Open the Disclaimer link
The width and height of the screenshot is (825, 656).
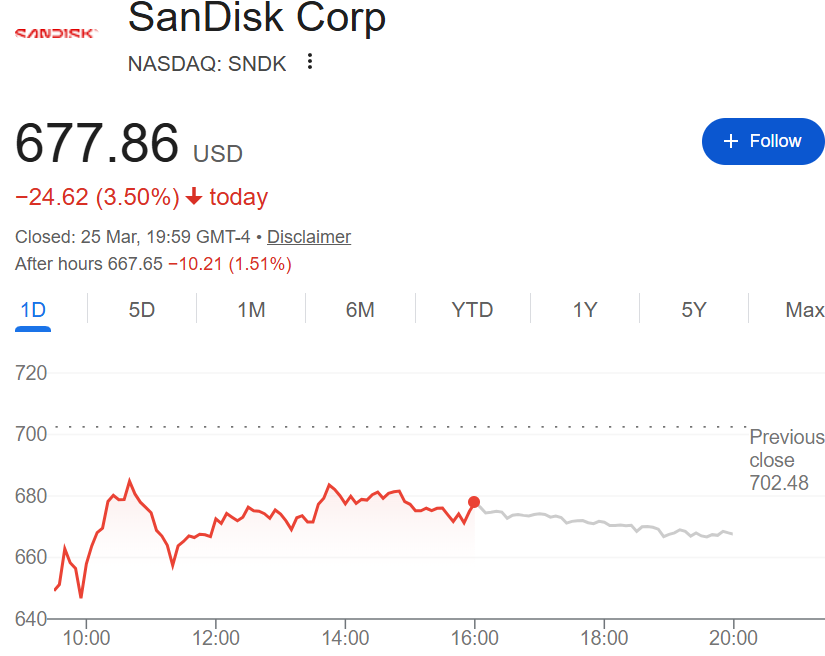(x=309, y=237)
